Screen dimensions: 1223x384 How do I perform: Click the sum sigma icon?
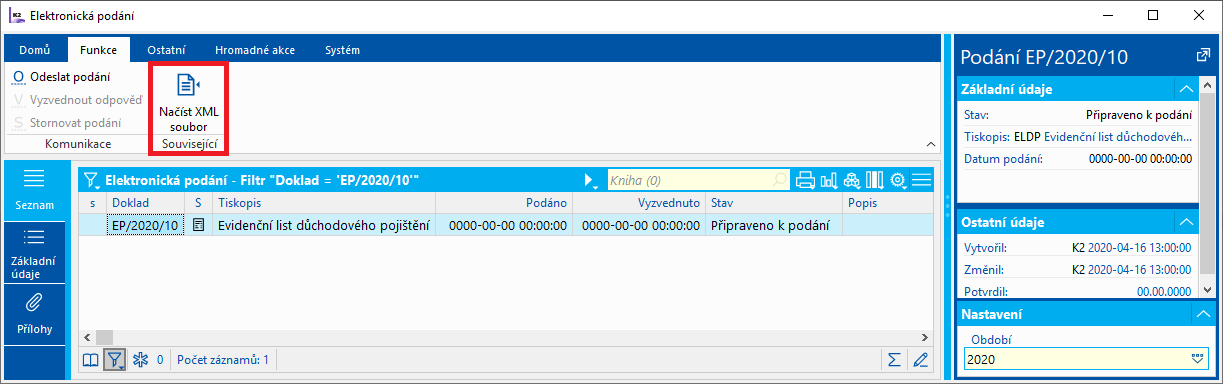pyautogui.click(x=895, y=359)
